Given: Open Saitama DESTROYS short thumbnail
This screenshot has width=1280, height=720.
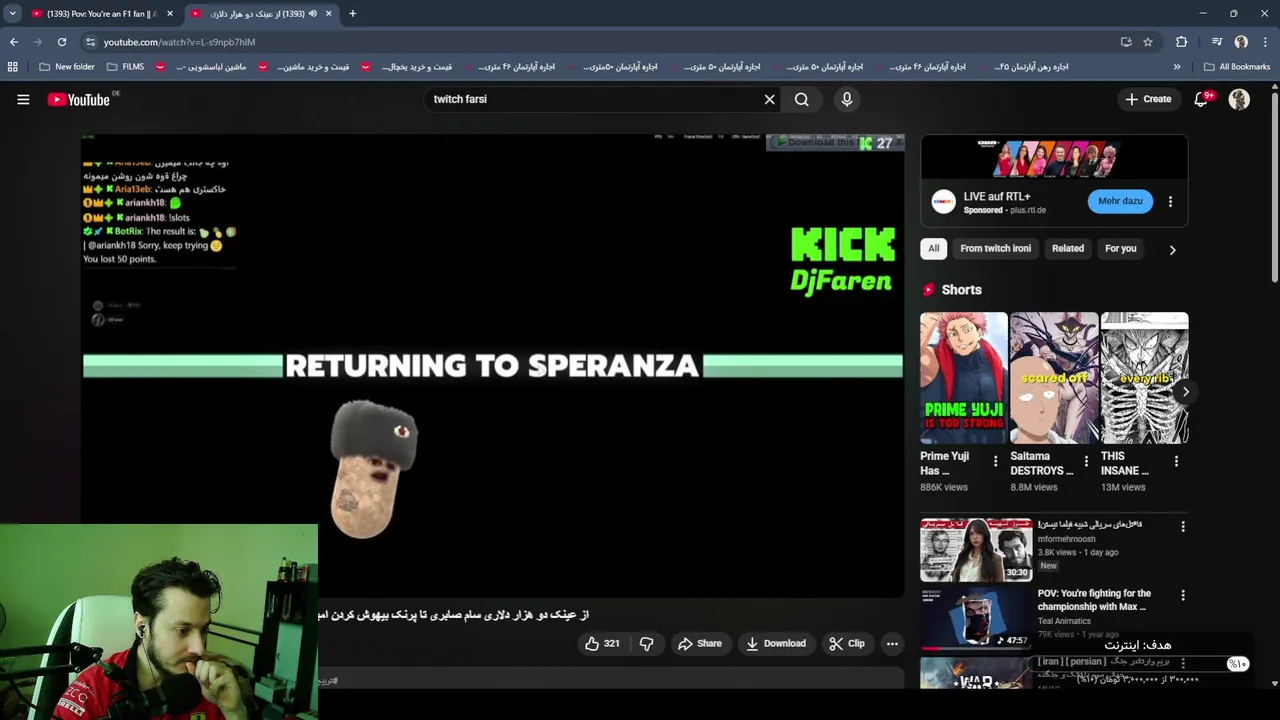Looking at the screenshot, I should 1054,378.
